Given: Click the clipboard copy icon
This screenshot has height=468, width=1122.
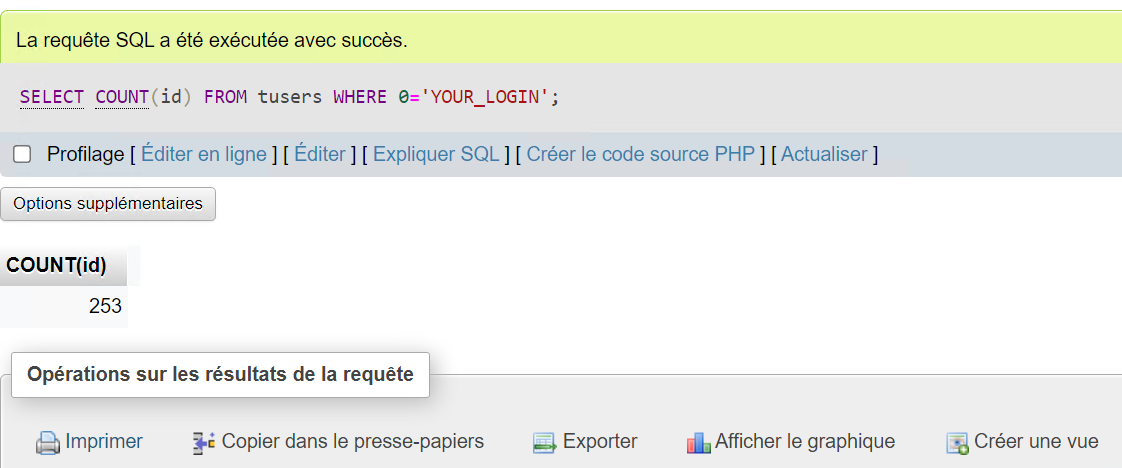Looking at the screenshot, I should tap(205, 443).
